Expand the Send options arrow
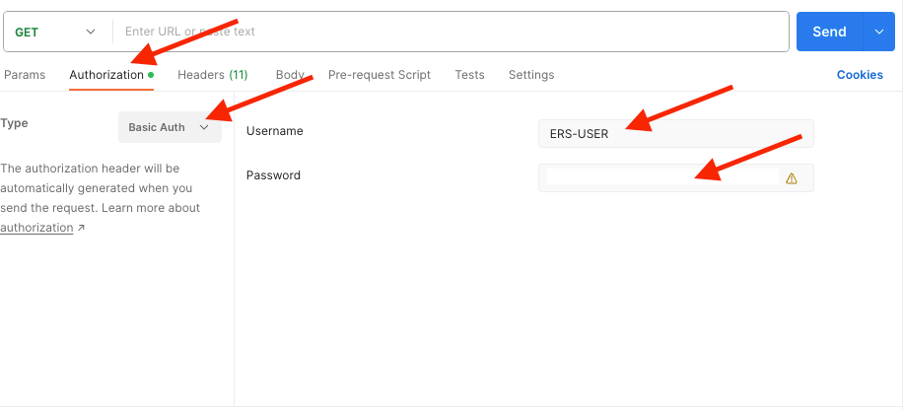904x410 pixels. pyautogui.click(x=879, y=32)
